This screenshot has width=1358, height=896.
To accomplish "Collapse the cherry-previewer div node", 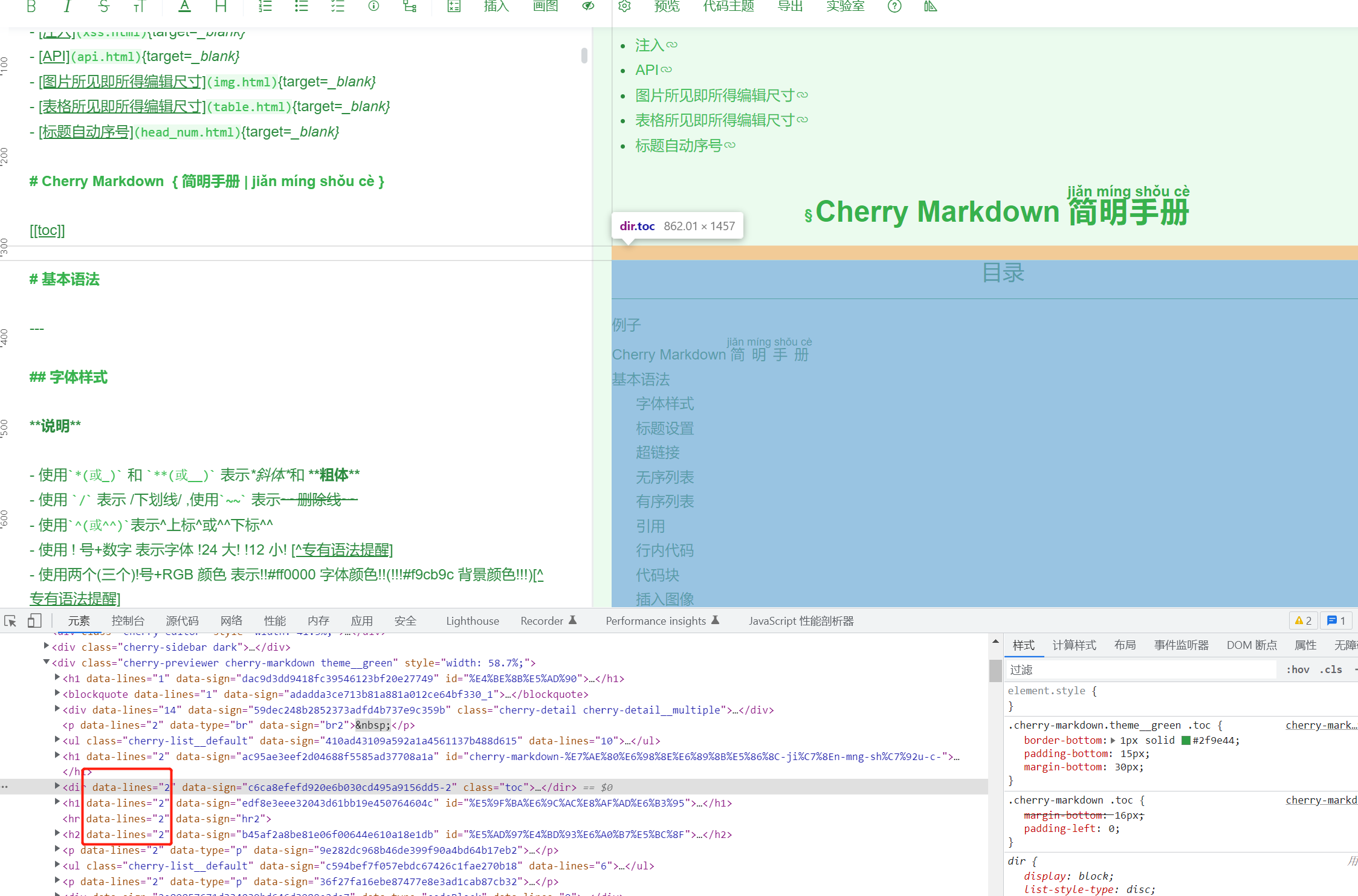I will (x=47, y=662).
